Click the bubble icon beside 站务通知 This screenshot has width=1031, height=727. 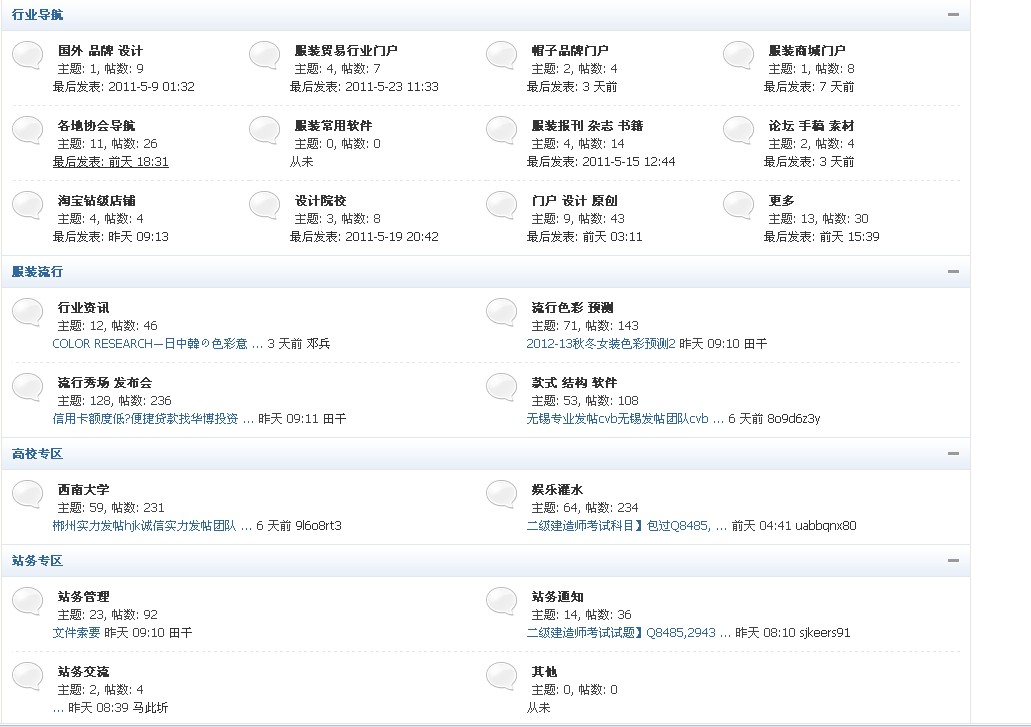pyautogui.click(x=501, y=601)
